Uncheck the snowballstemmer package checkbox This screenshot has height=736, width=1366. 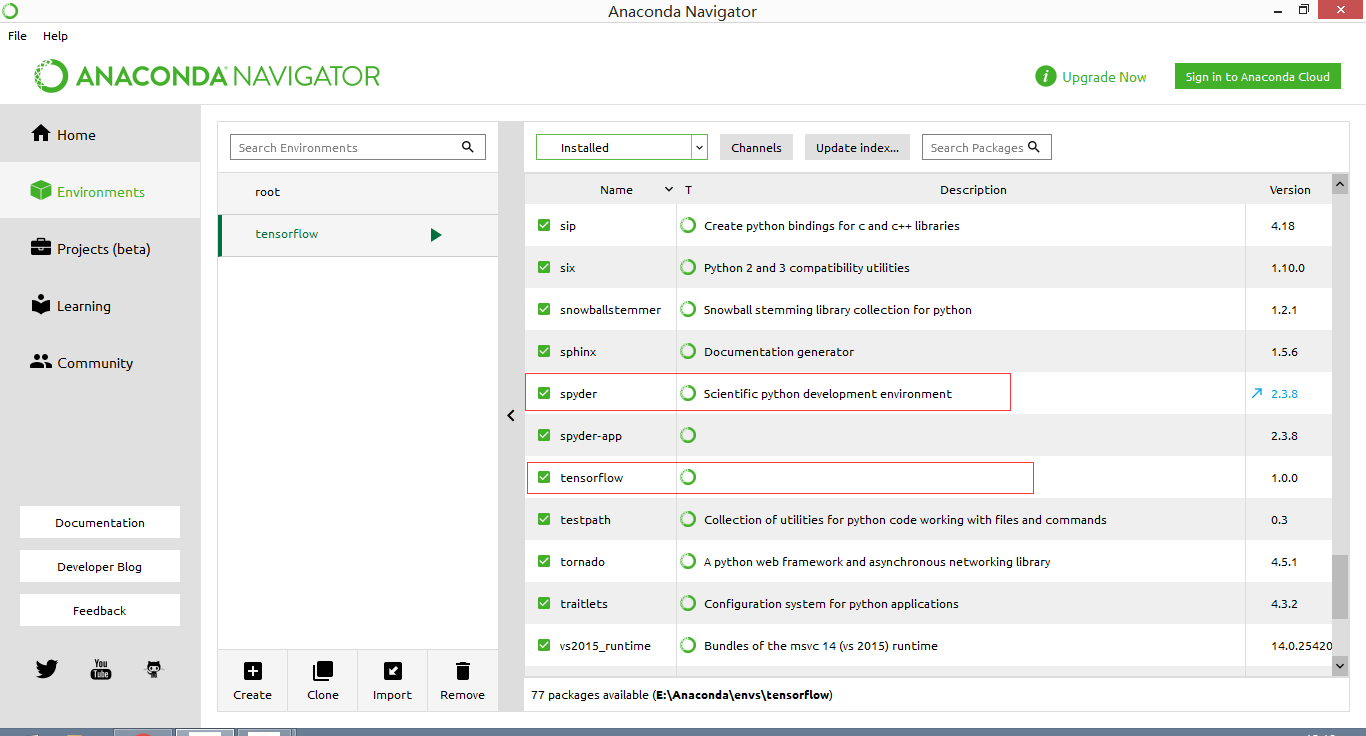click(x=544, y=309)
